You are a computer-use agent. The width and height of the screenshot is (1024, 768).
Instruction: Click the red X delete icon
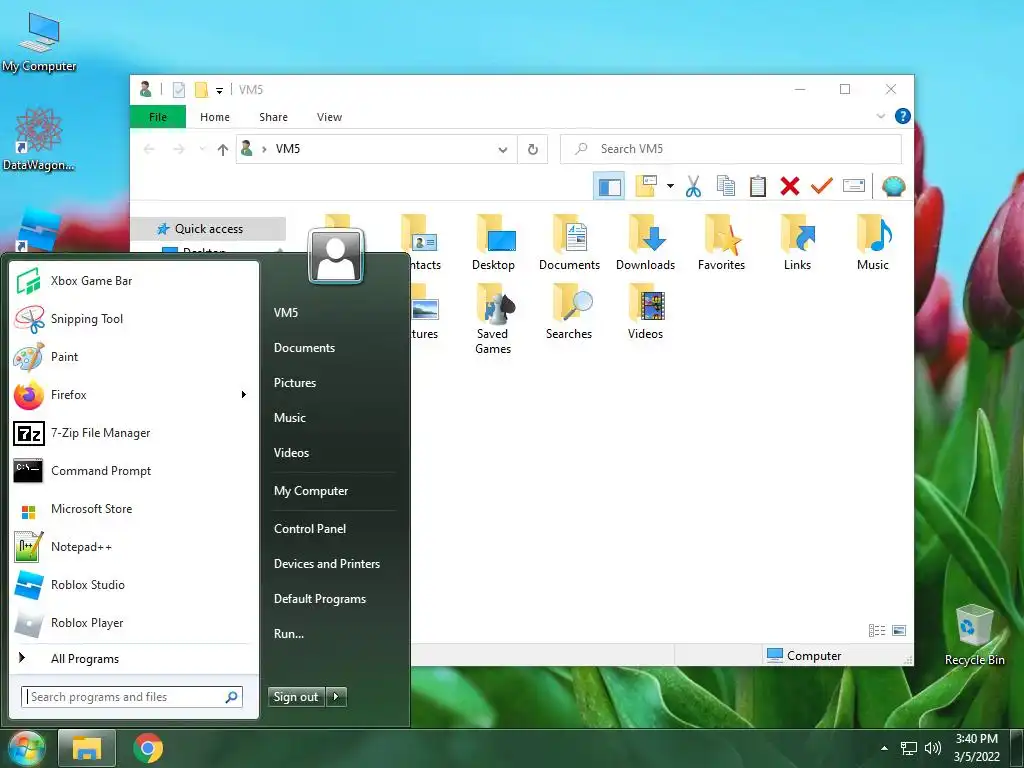790,186
